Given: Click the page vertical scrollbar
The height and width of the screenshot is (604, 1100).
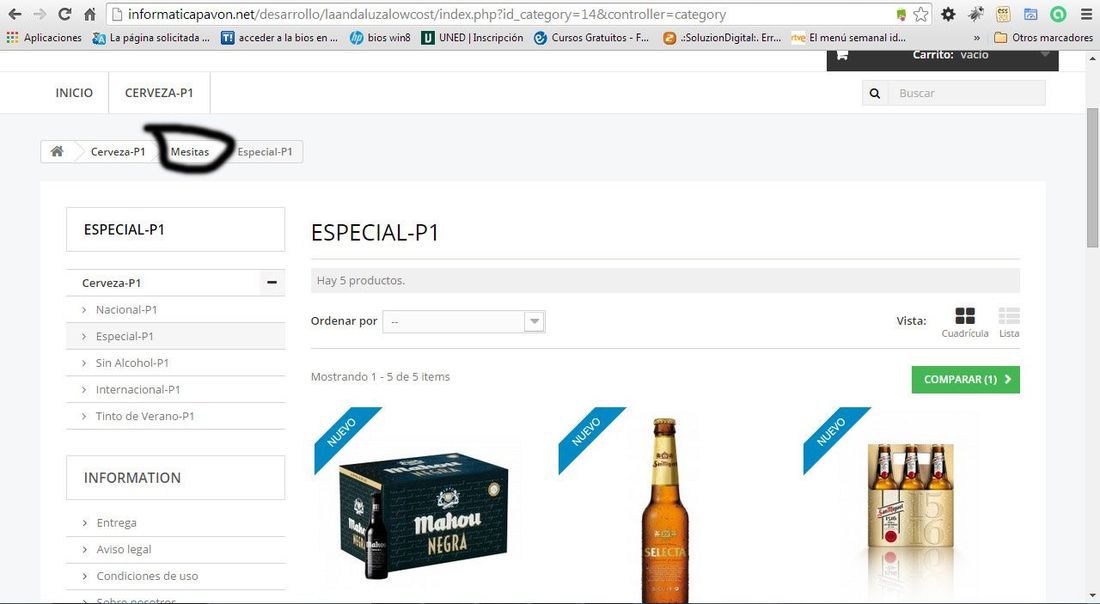Looking at the screenshot, I should tap(1092, 177).
